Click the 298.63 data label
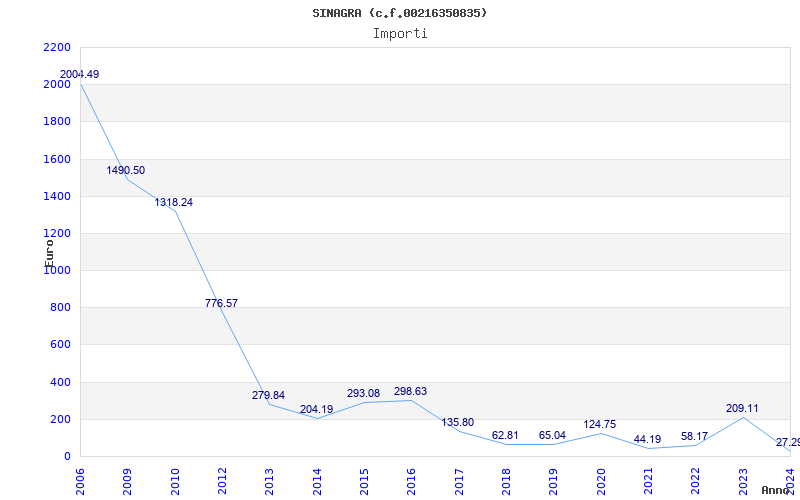800x500 pixels. (x=410, y=392)
